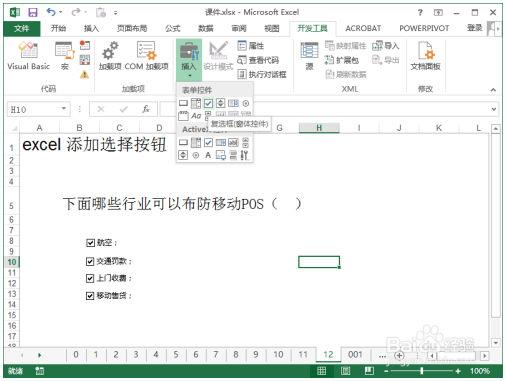Image resolution: width=506 pixels, height=381 pixels.
Task: Select the option button form control
Action: [x=246, y=103]
